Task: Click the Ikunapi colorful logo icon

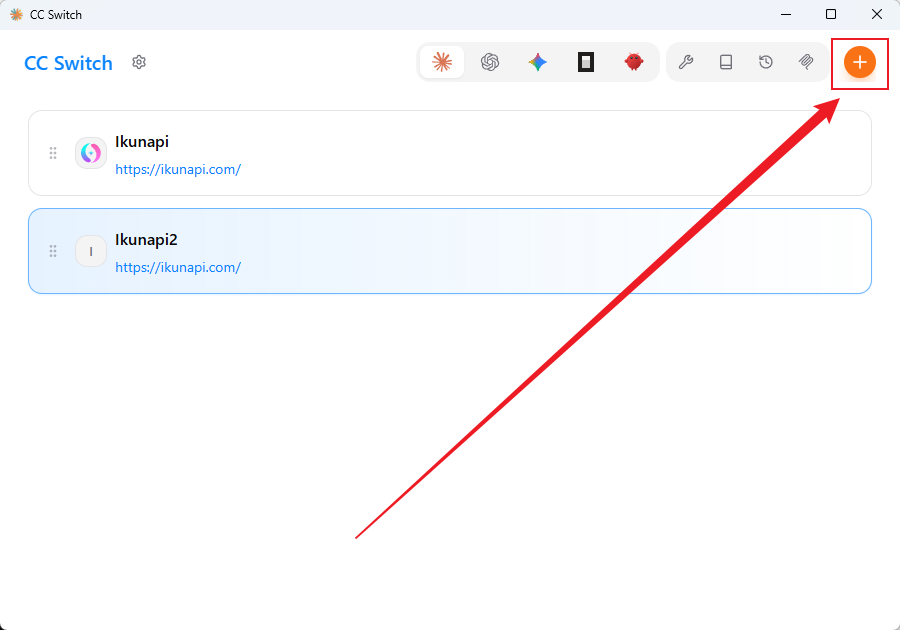Action: point(91,153)
